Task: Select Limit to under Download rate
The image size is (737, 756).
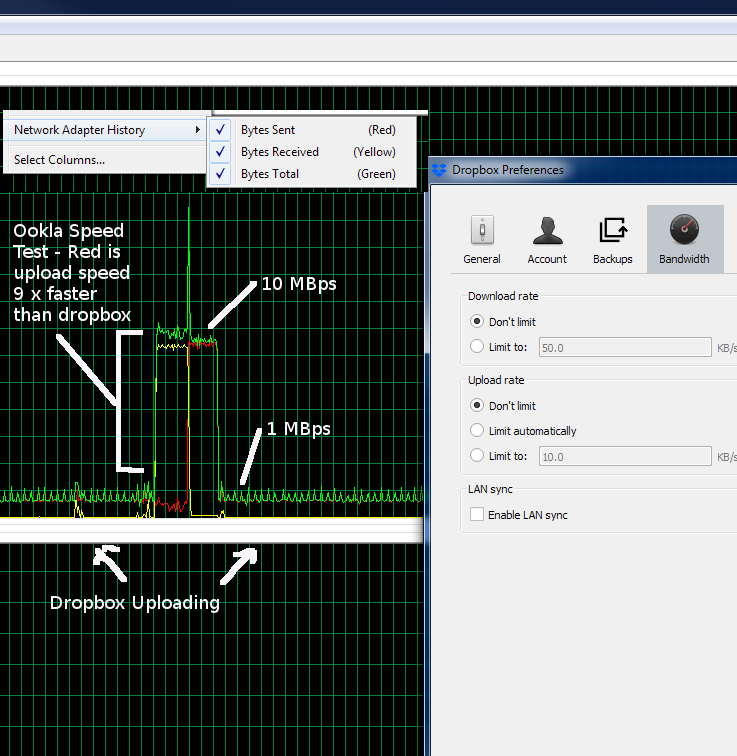Action: pos(477,347)
